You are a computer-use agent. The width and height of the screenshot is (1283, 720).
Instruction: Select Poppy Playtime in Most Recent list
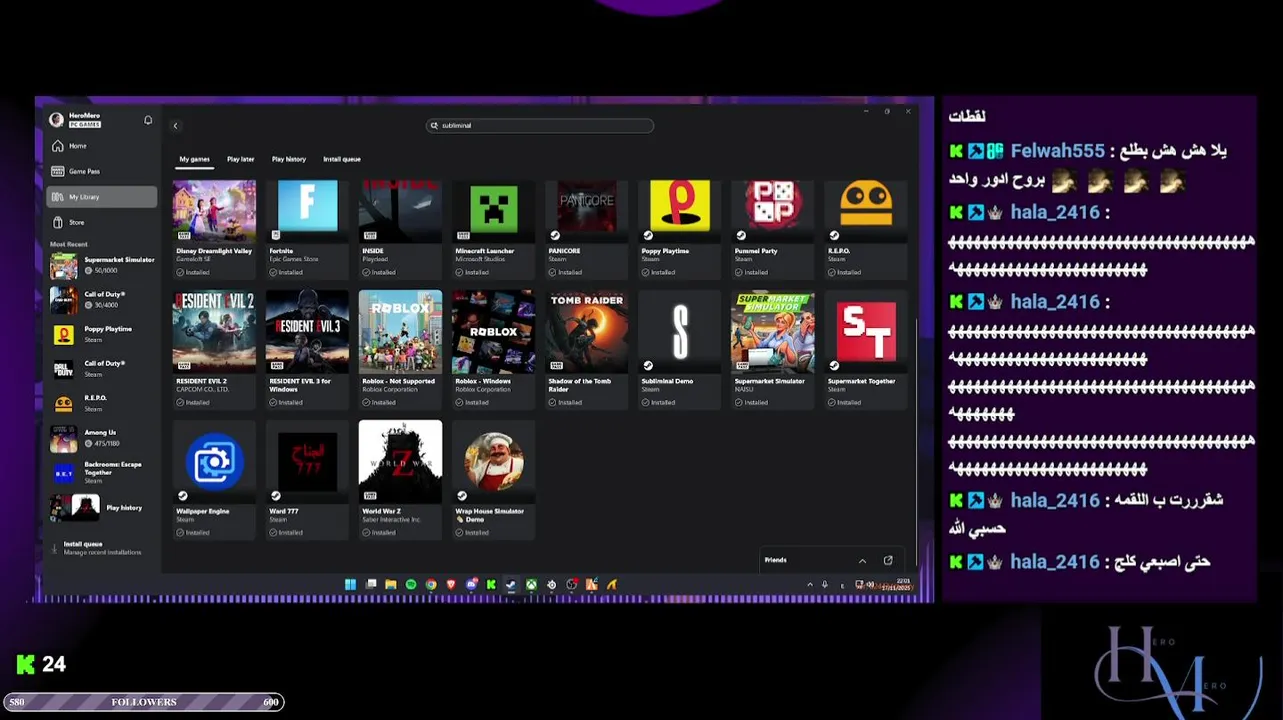pyautogui.click(x=102, y=334)
